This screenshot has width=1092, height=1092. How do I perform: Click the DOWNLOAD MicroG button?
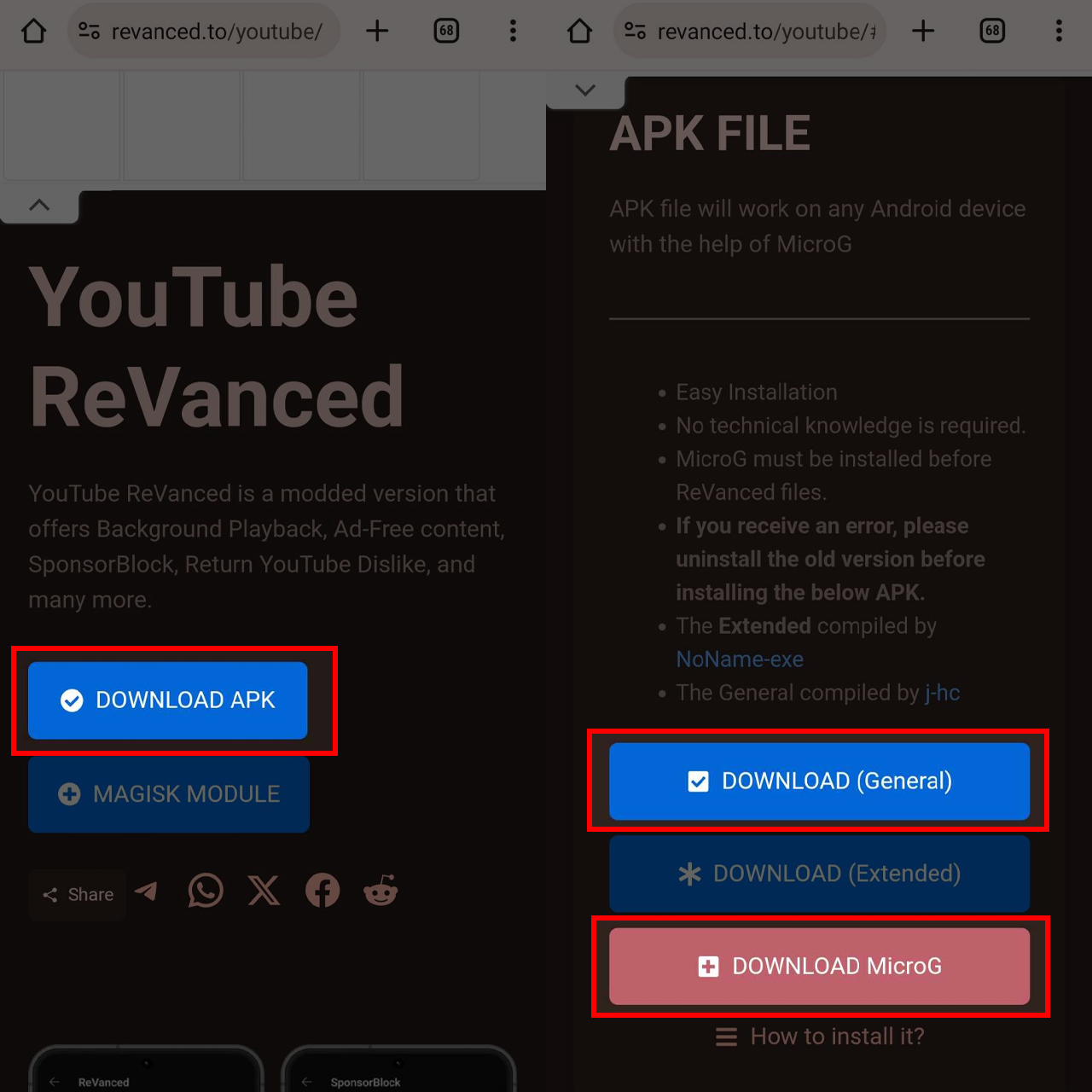tap(820, 967)
